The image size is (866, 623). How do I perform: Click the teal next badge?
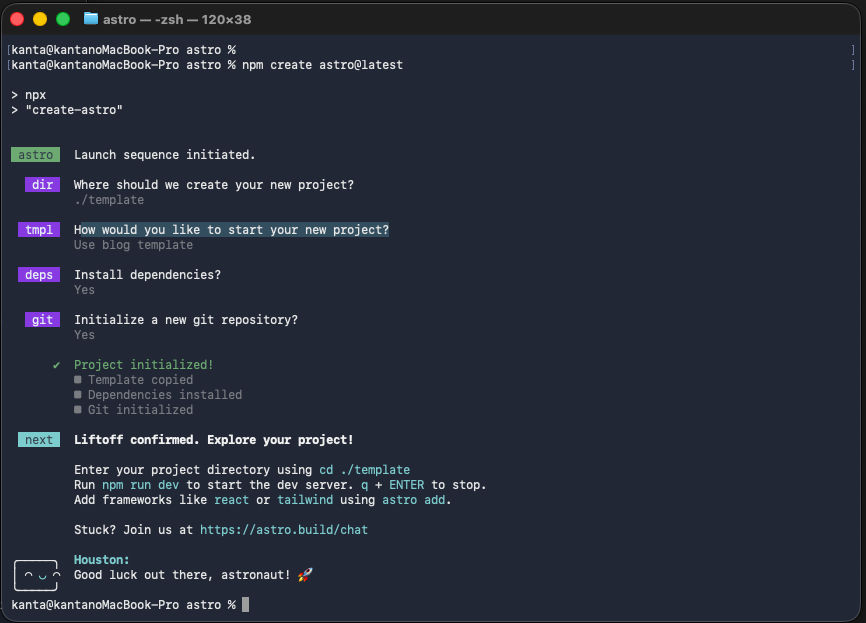point(39,440)
